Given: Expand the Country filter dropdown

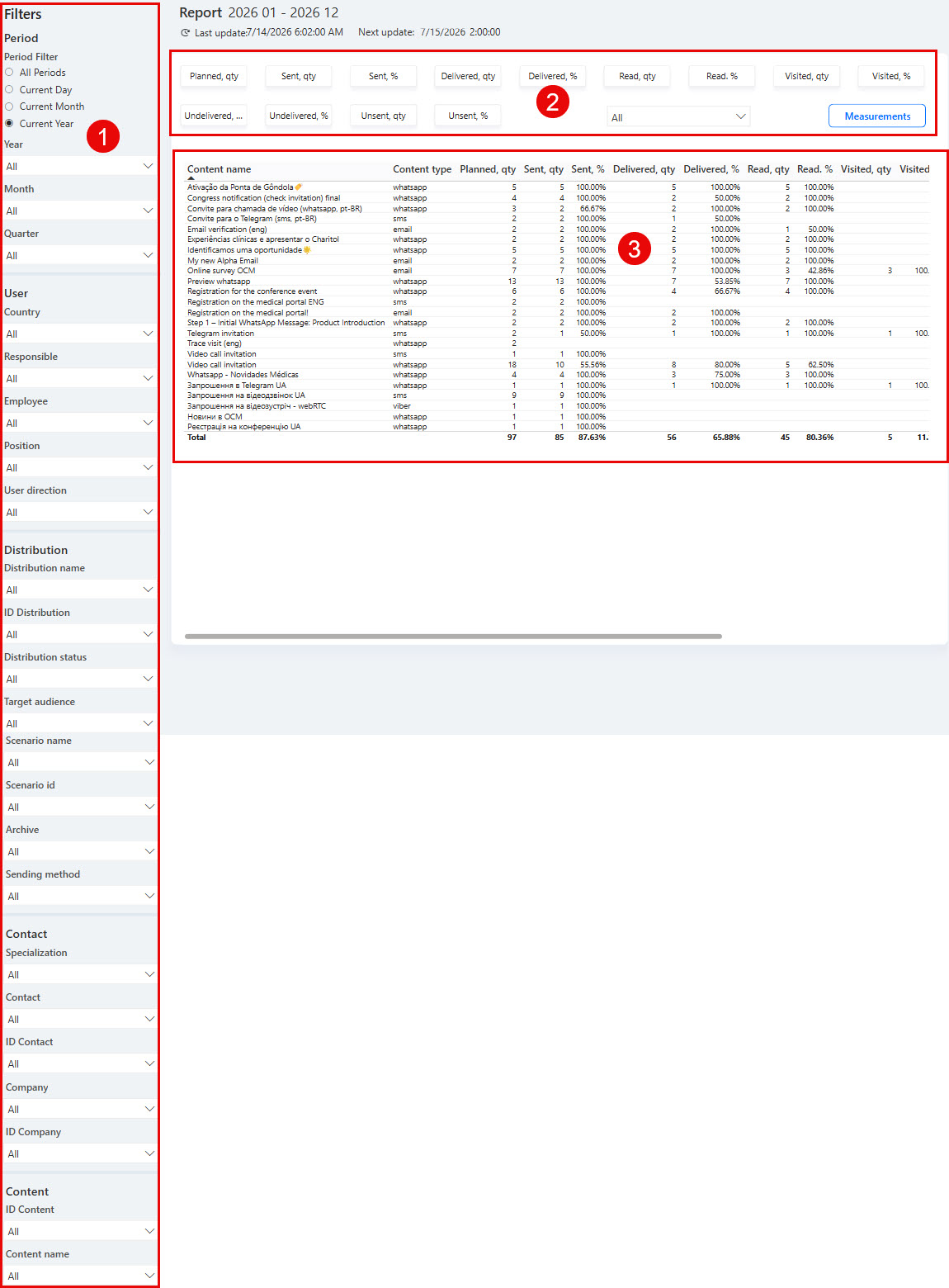Looking at the screenshot, I should tap(79, 334).
